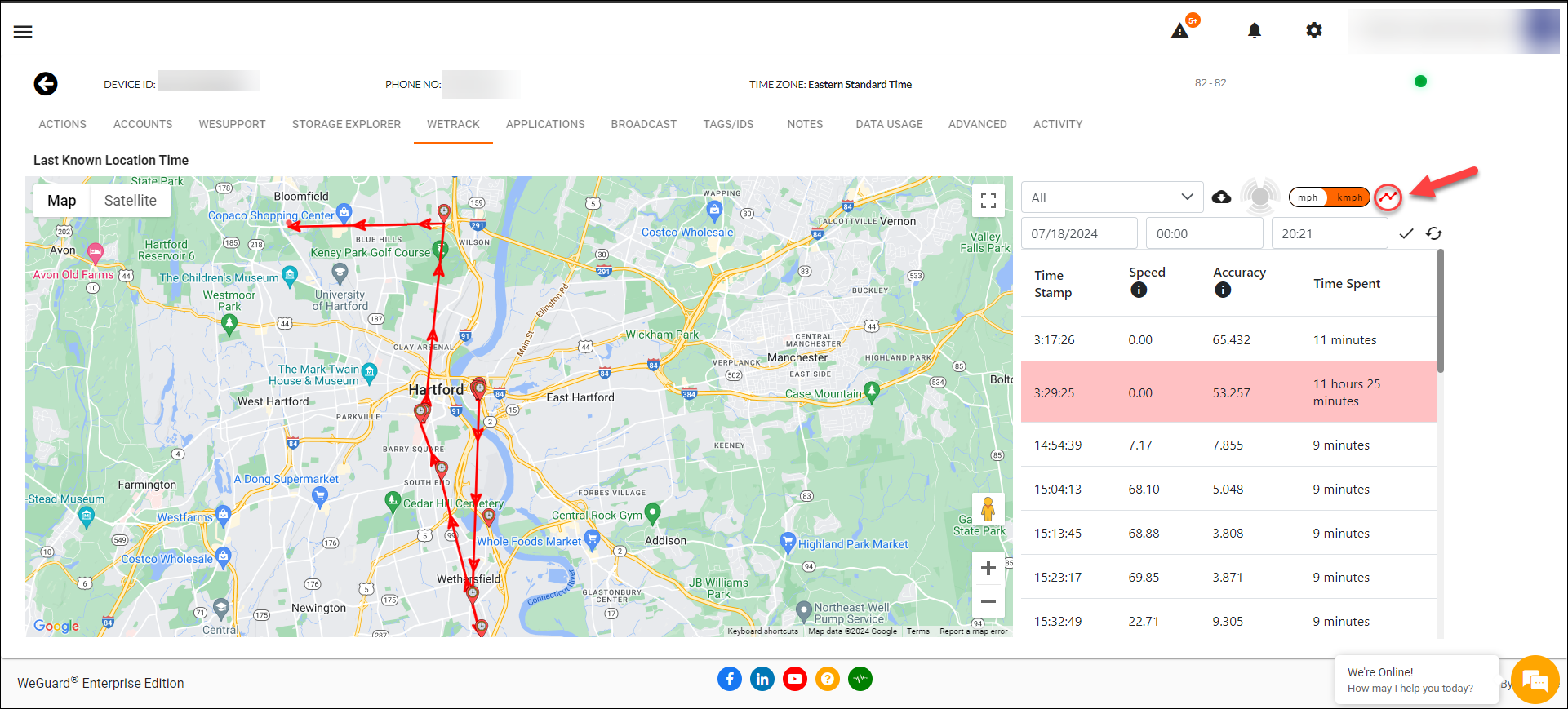The image size is (1568, 709).
Task: Open the NOTES tab
Action: (805, 125)
